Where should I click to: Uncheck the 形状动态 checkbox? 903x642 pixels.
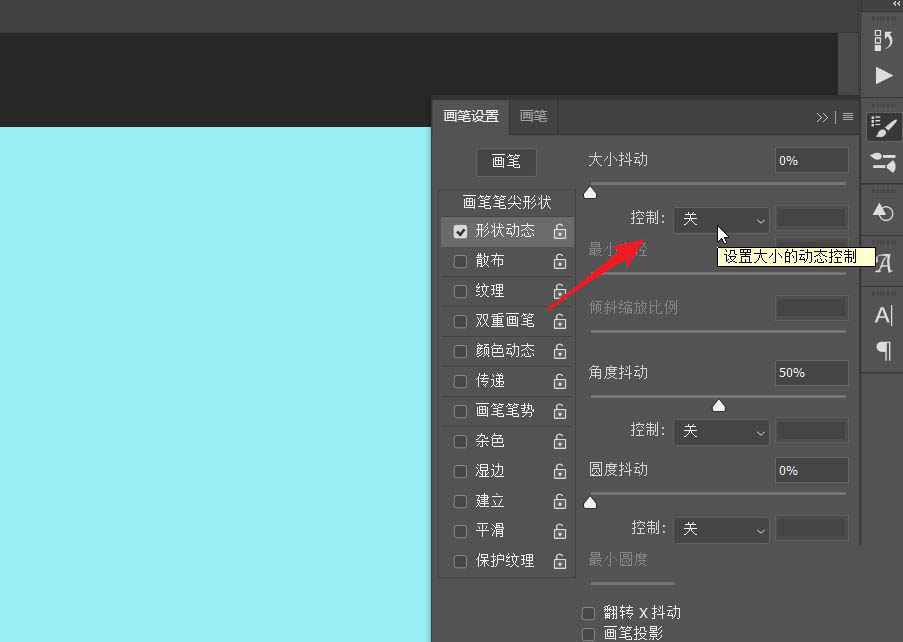(460, 231)
